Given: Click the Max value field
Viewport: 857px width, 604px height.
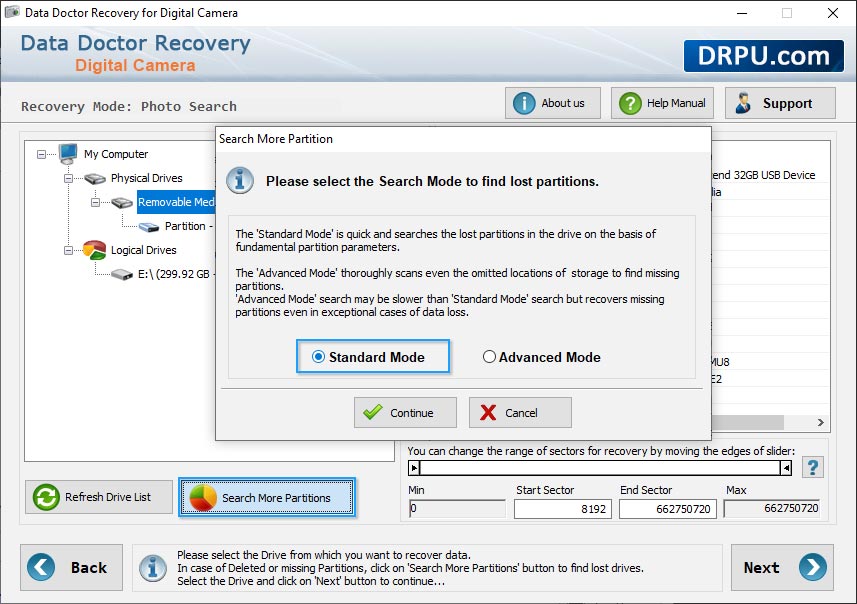Looking at the screenshot, I should (772, 508).
